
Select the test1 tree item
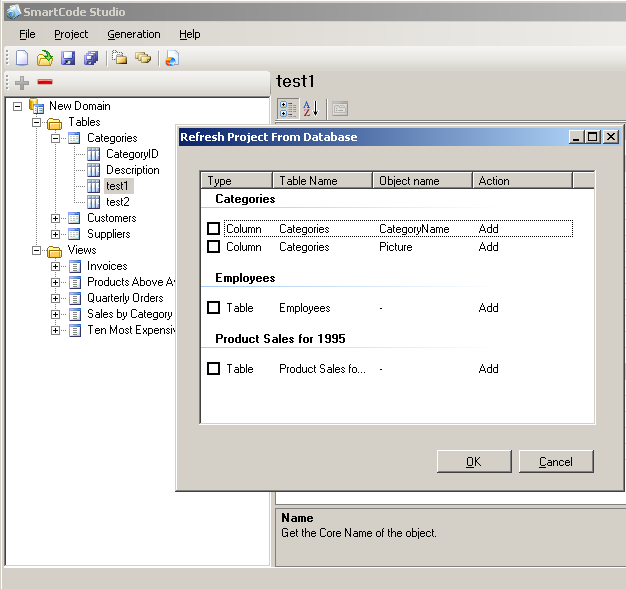(x=118, y=186)
